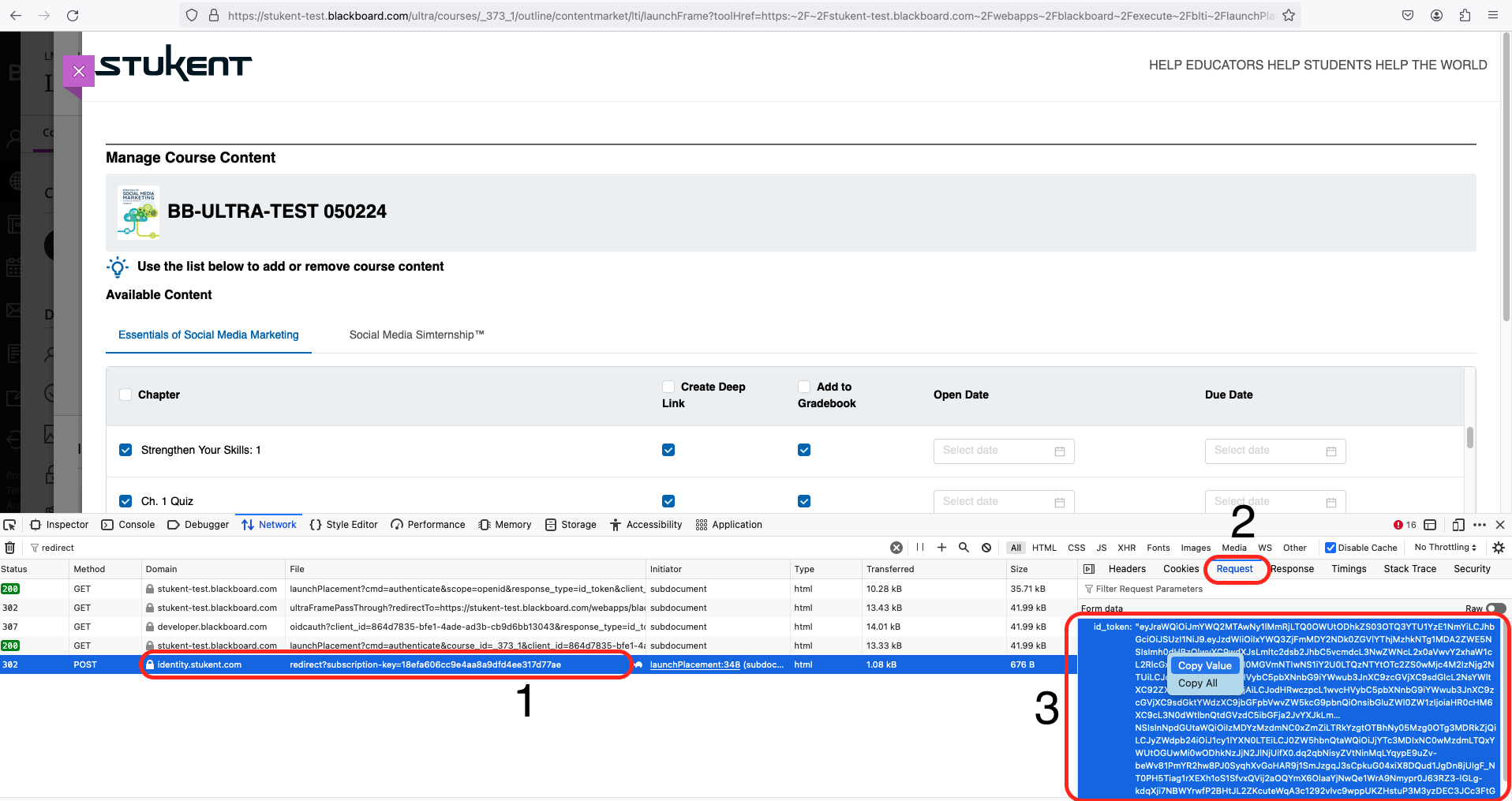Filter requests by Images type
1512x801 pixels.
1196,548
